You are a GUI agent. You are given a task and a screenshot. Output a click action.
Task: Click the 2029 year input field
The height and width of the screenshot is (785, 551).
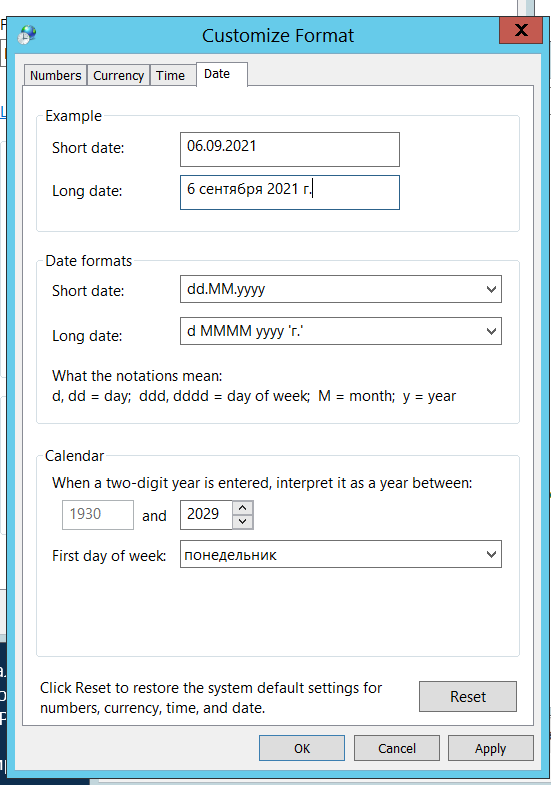pos(206,515)
